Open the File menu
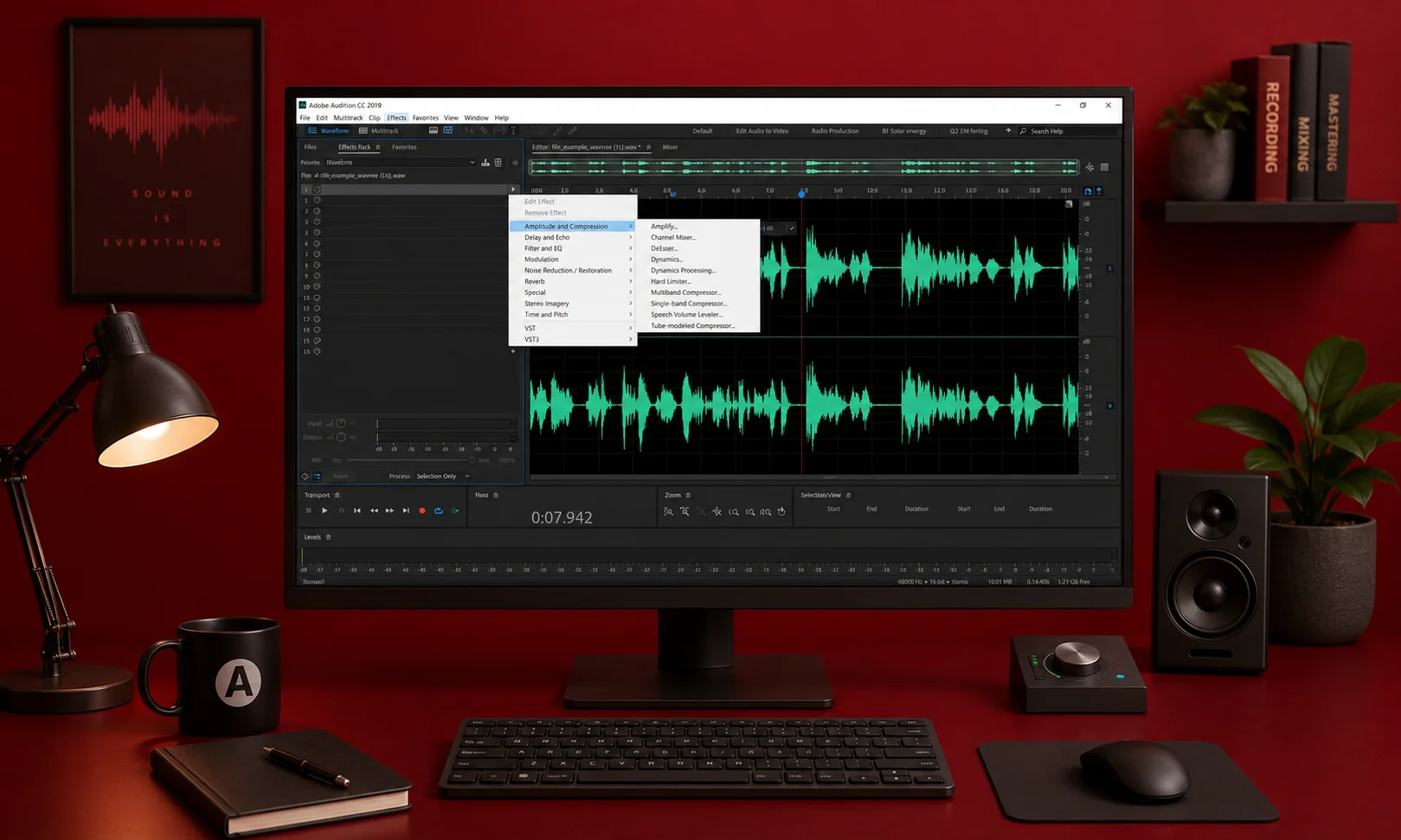The image size is (1401, 840). [305, 118]
